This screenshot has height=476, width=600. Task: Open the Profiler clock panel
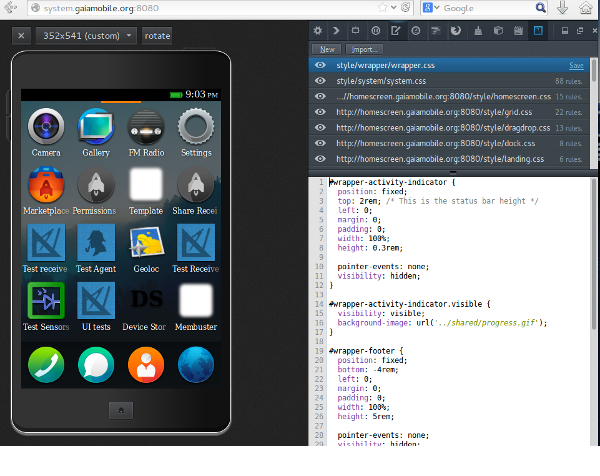tap(416, 31)
